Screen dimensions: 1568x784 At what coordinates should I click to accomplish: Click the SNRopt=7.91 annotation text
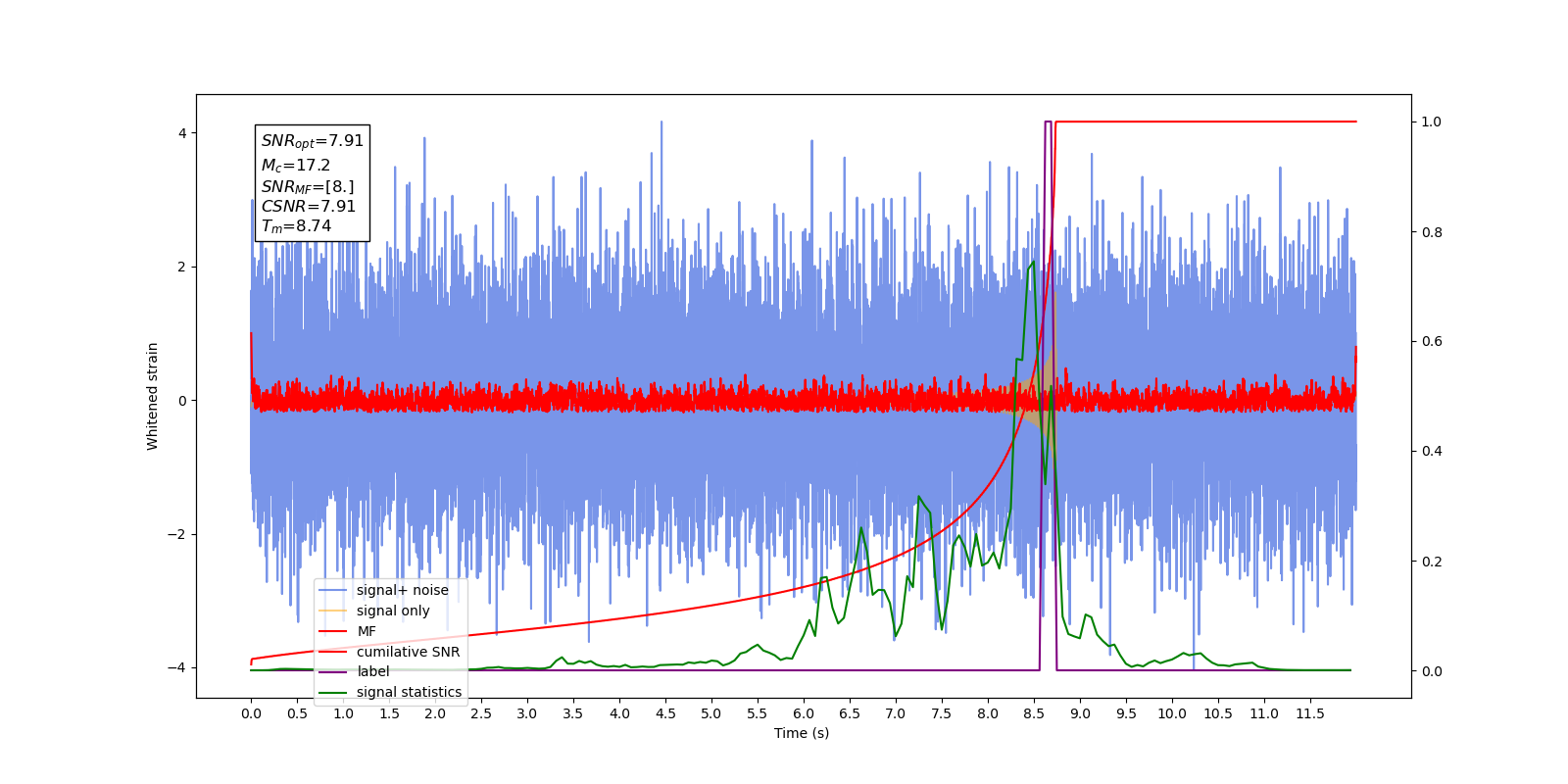tap(312, 141)
